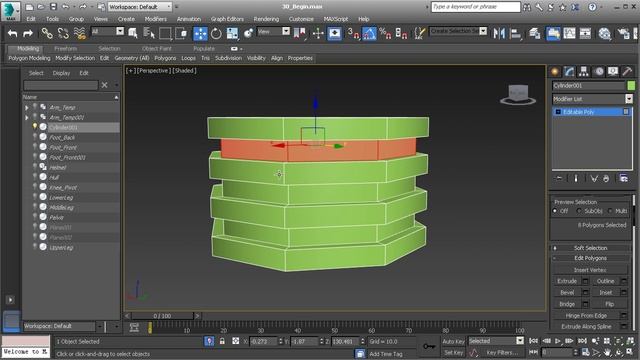The image size is (640, 360).
Task: Activate the Select and Move tool
Action: point(200,33)
